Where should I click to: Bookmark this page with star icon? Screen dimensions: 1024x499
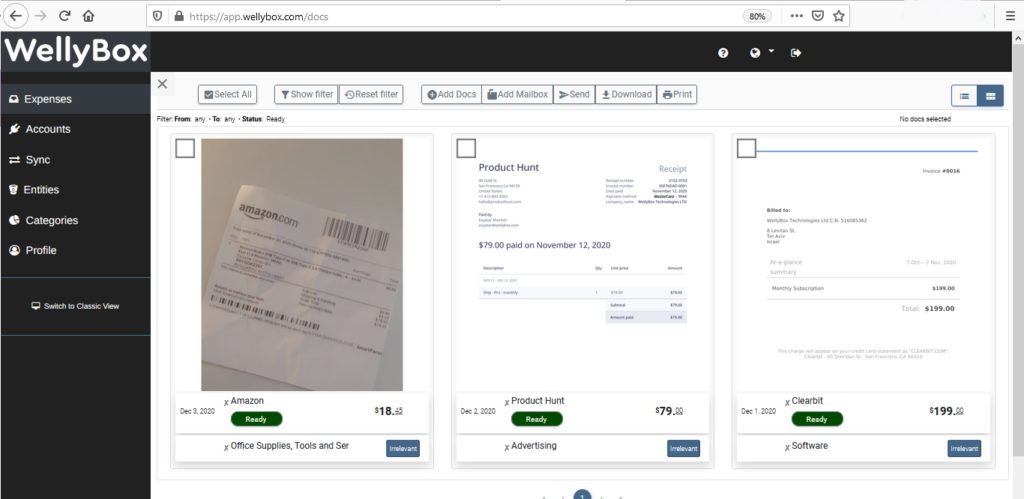click(x=839, y=16)
